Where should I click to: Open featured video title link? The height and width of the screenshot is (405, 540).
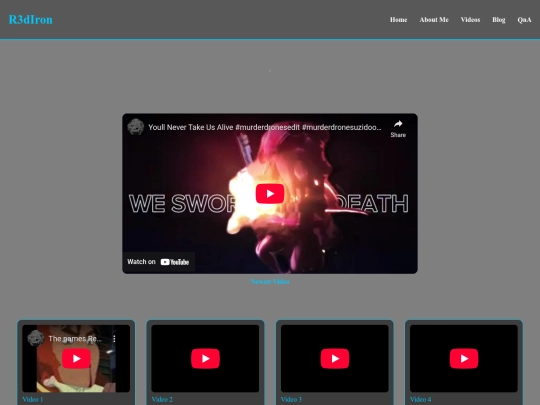264,127
